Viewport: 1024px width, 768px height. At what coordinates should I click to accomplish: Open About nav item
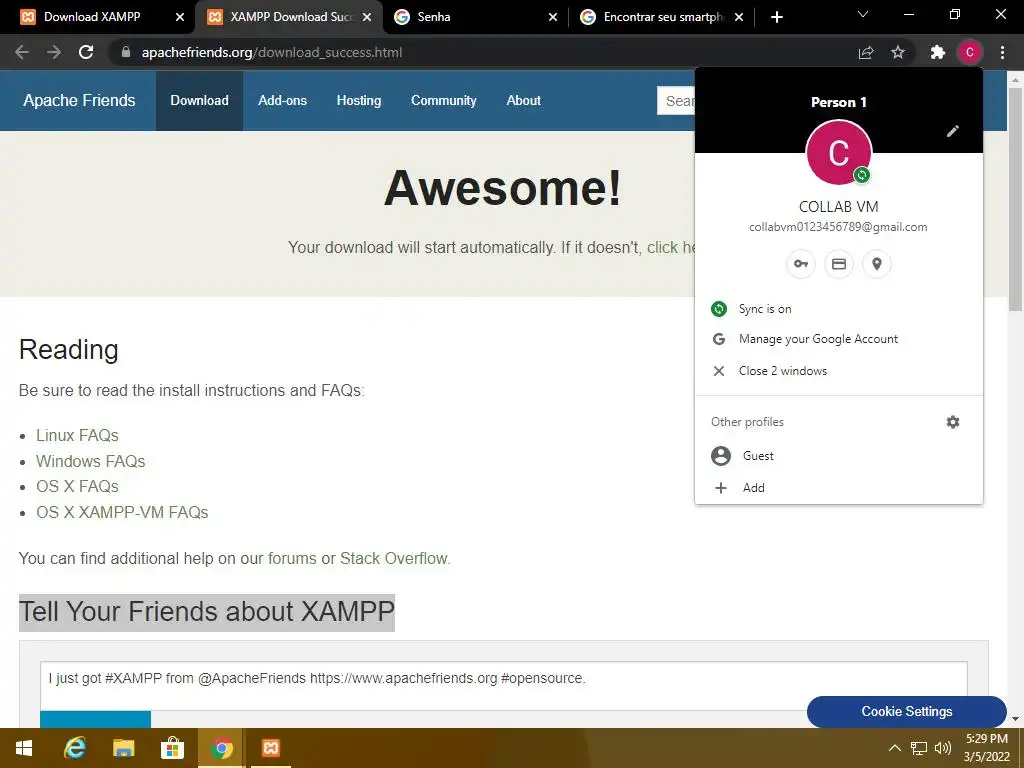tap(523, 101)
